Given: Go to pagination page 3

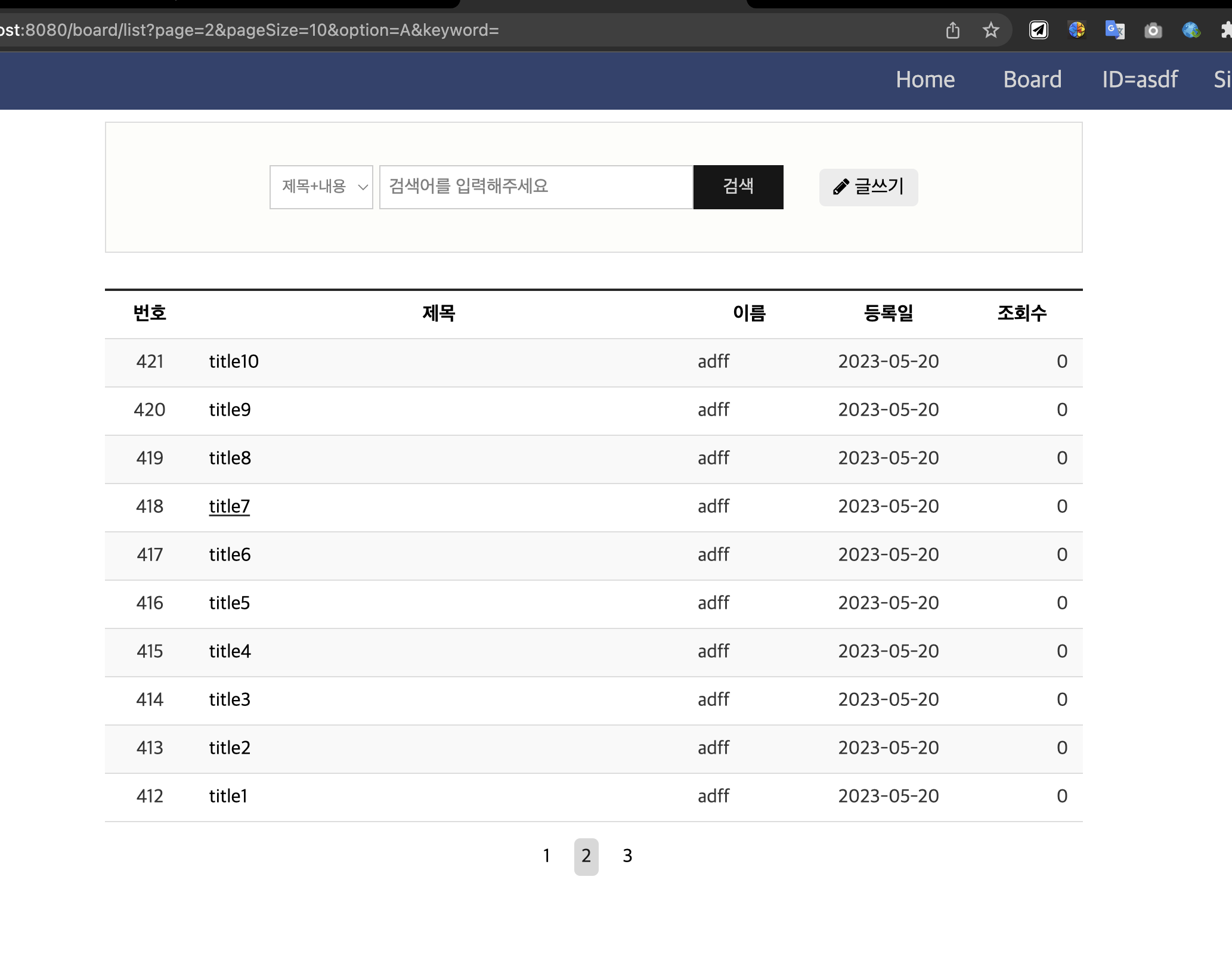Looking at the screenshot, I should 627,856.
